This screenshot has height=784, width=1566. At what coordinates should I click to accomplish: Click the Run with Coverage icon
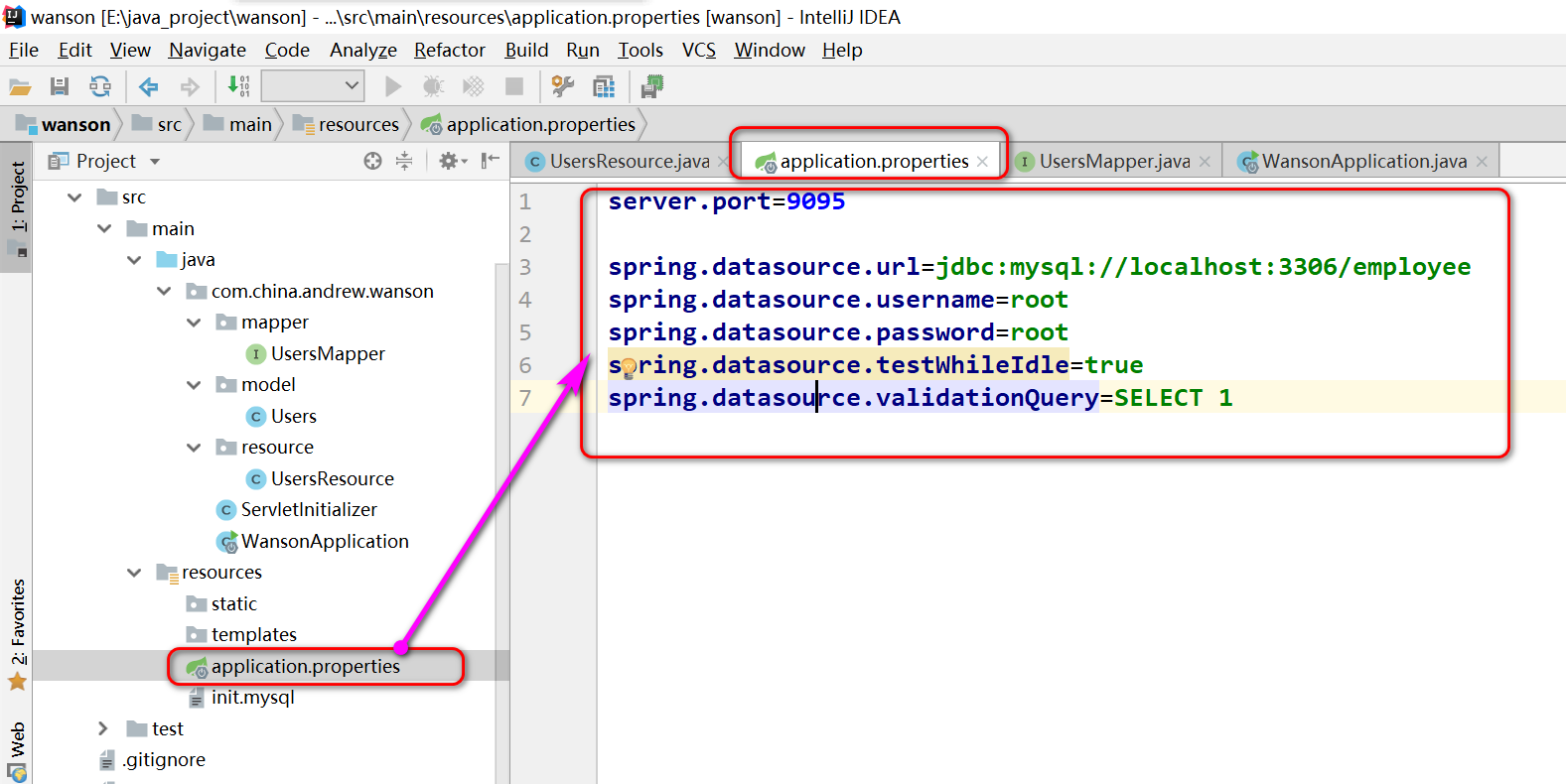[474, 87]
